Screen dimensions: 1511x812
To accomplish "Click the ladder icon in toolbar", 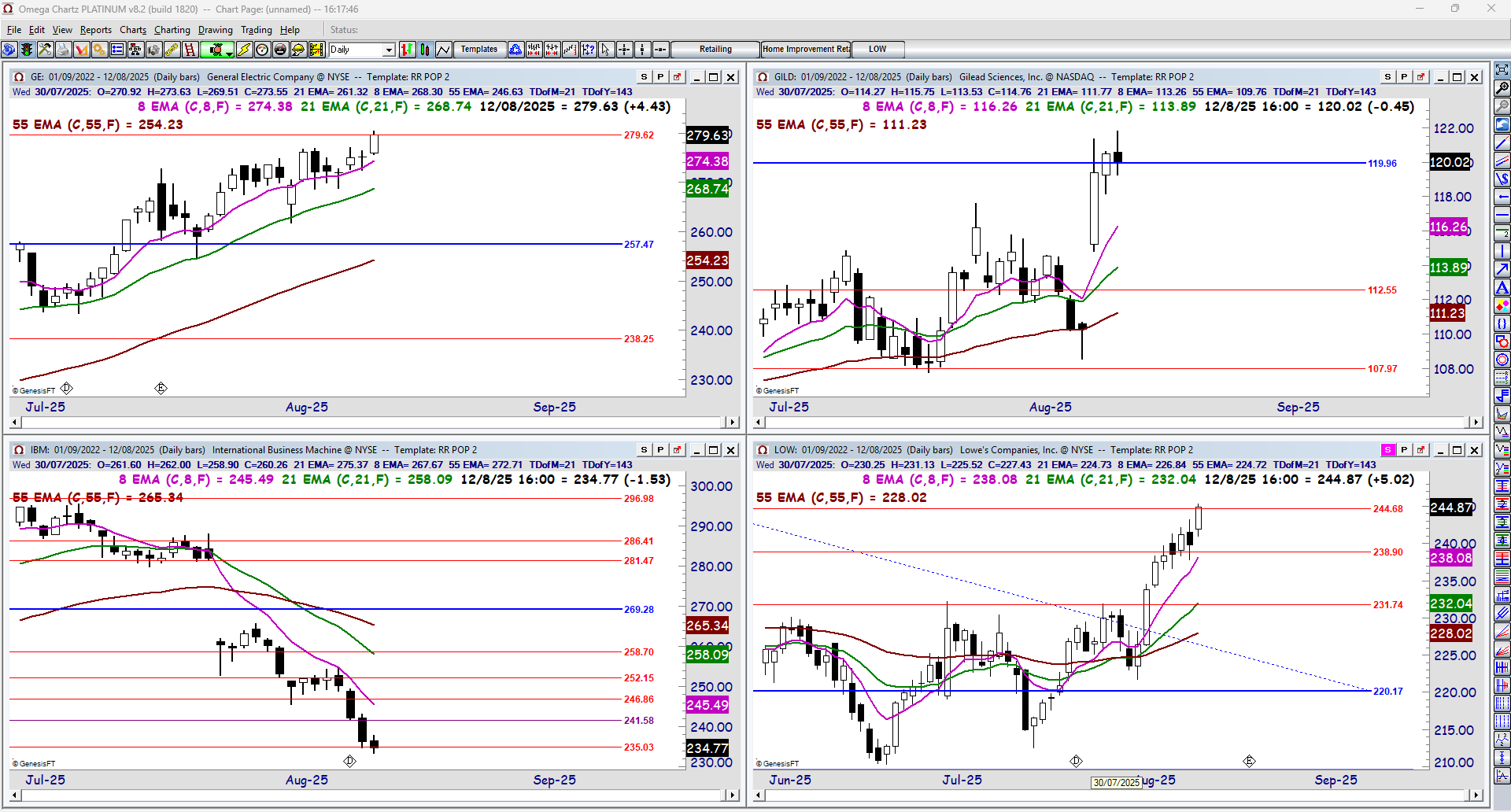I will point(189,50).
